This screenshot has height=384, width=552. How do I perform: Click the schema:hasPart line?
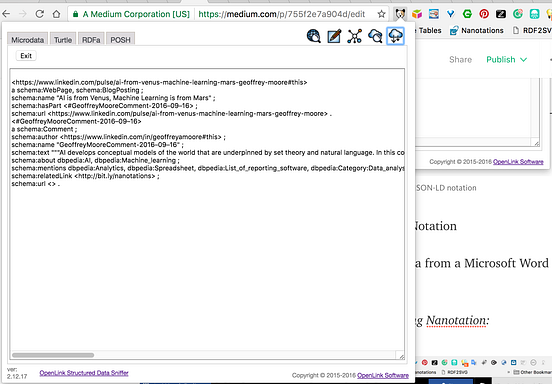pos(105,106)
